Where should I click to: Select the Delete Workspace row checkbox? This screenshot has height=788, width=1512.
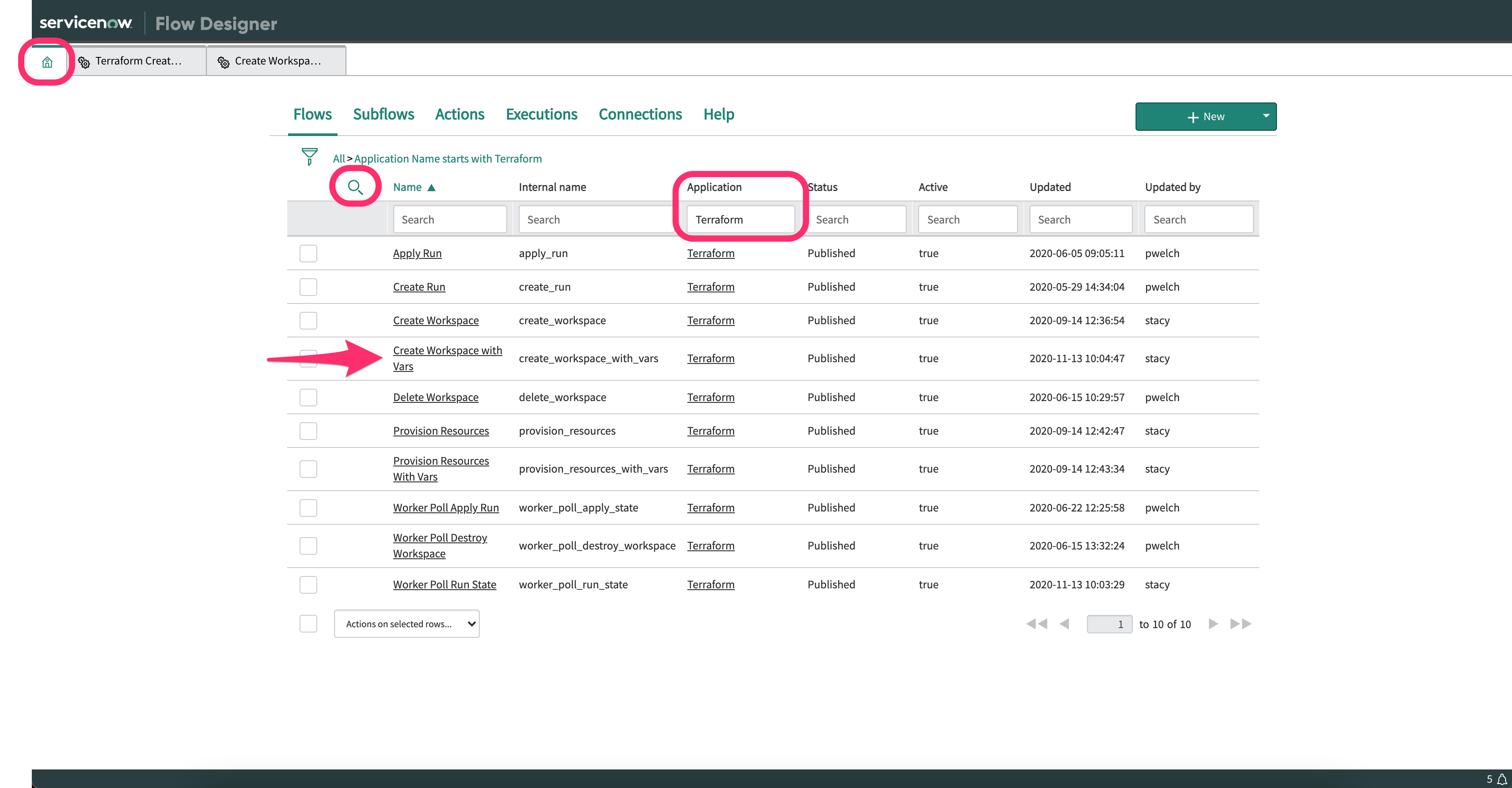click(308, 397)
